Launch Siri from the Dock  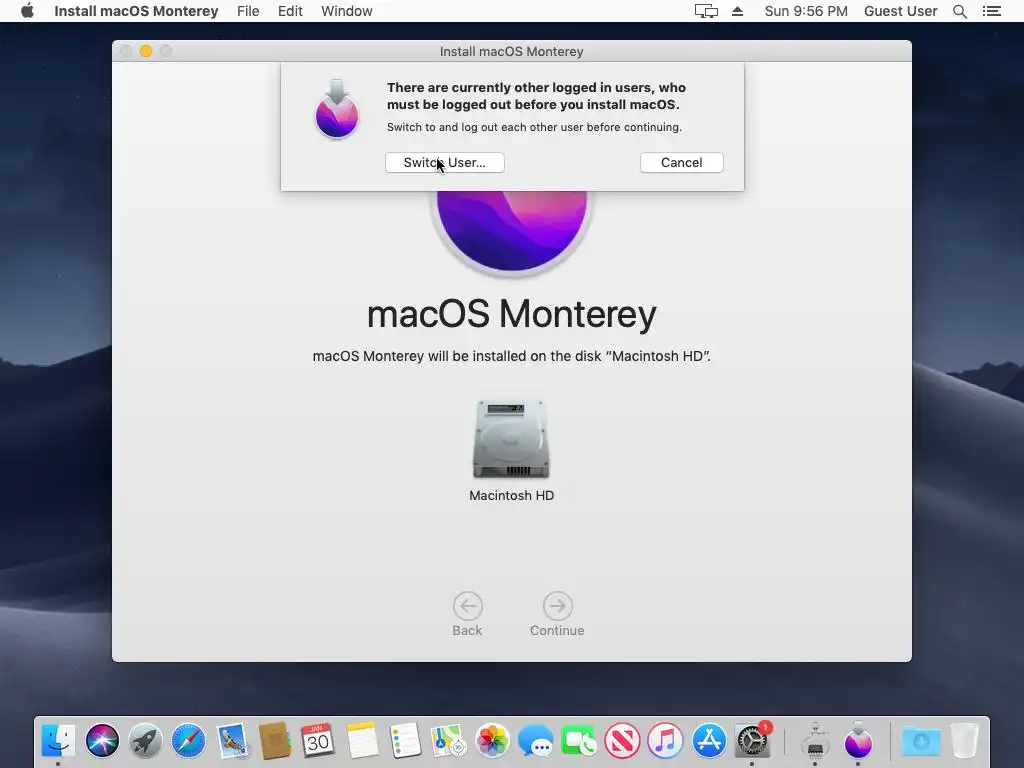(x=102, y=741)
